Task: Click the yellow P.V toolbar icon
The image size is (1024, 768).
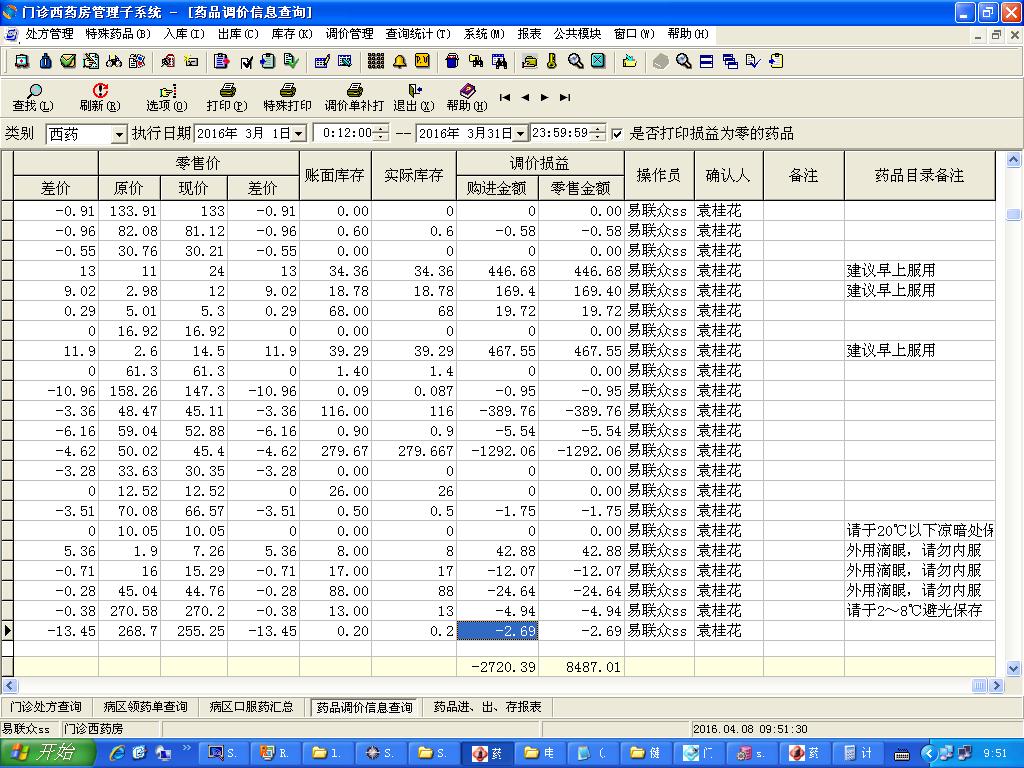Action: pos(423,61)
